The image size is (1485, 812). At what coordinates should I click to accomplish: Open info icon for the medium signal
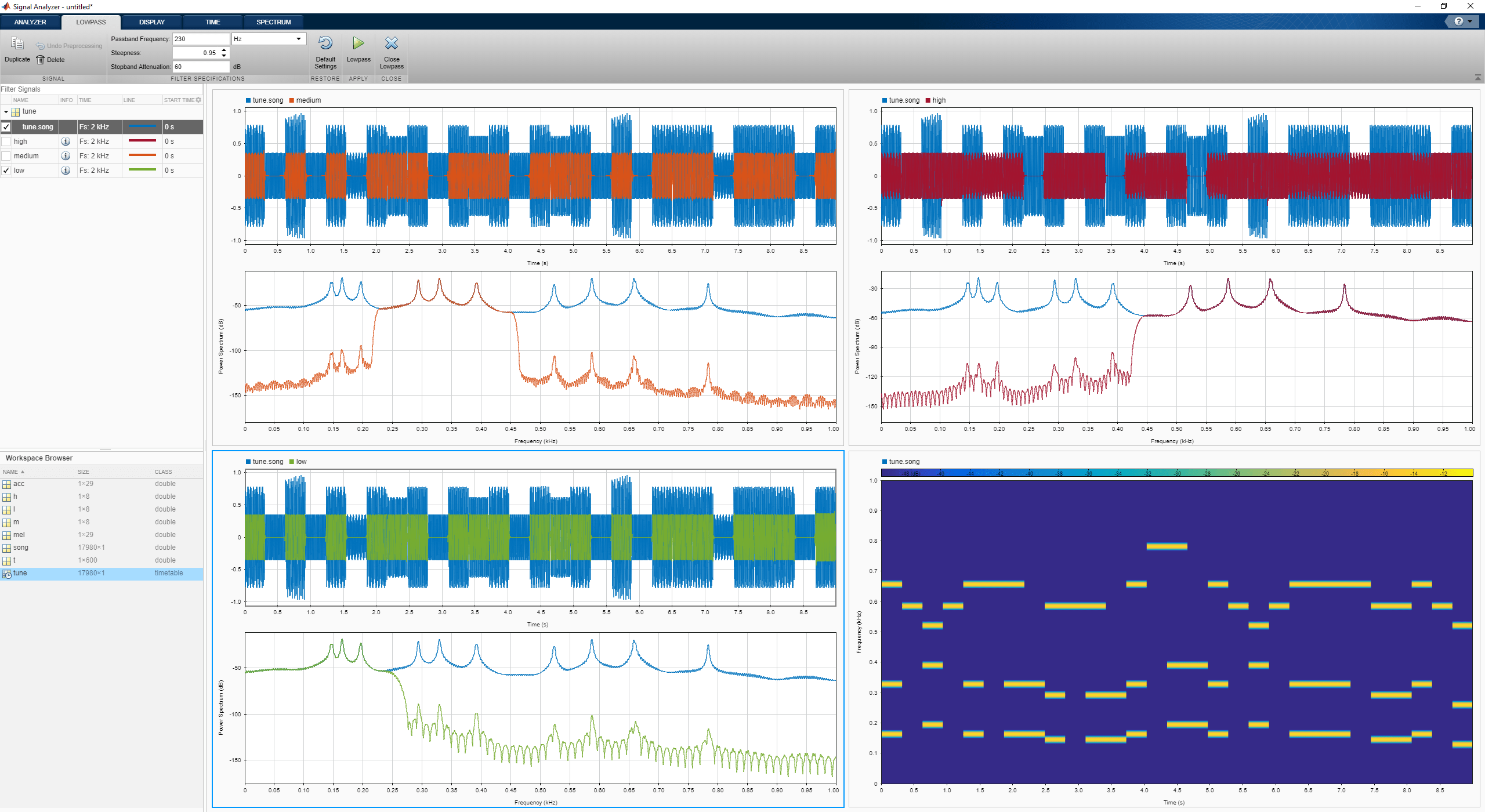tap(66, 156)
